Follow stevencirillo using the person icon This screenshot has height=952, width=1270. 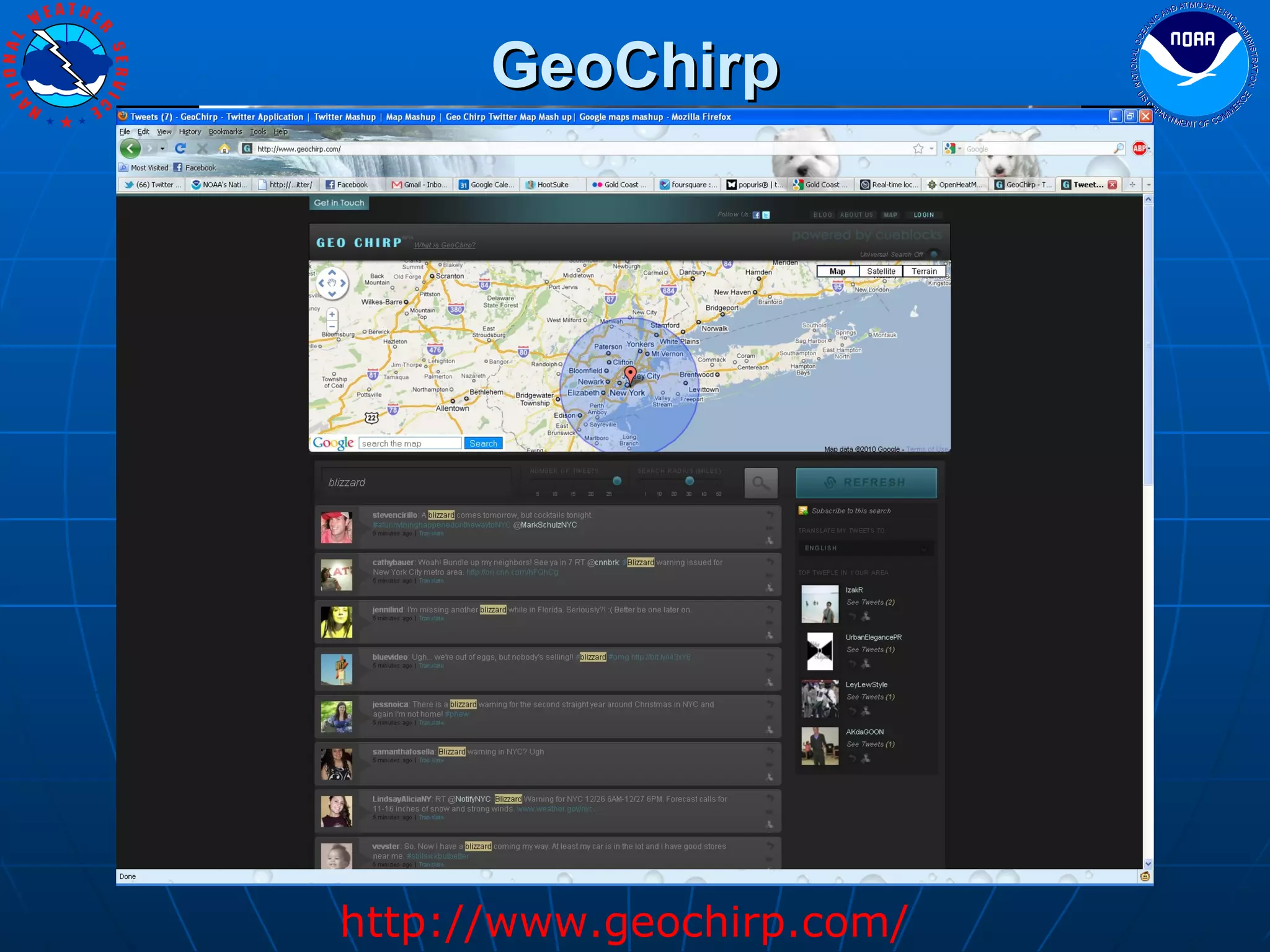(x=770, y=540)
